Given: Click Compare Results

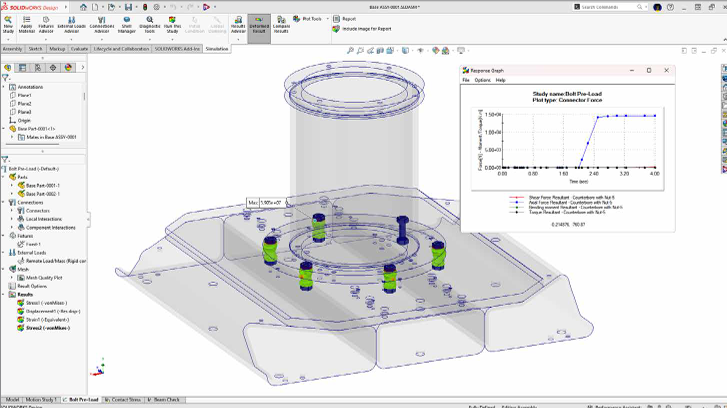Looking at the screenshot, I should click(281, 24).
